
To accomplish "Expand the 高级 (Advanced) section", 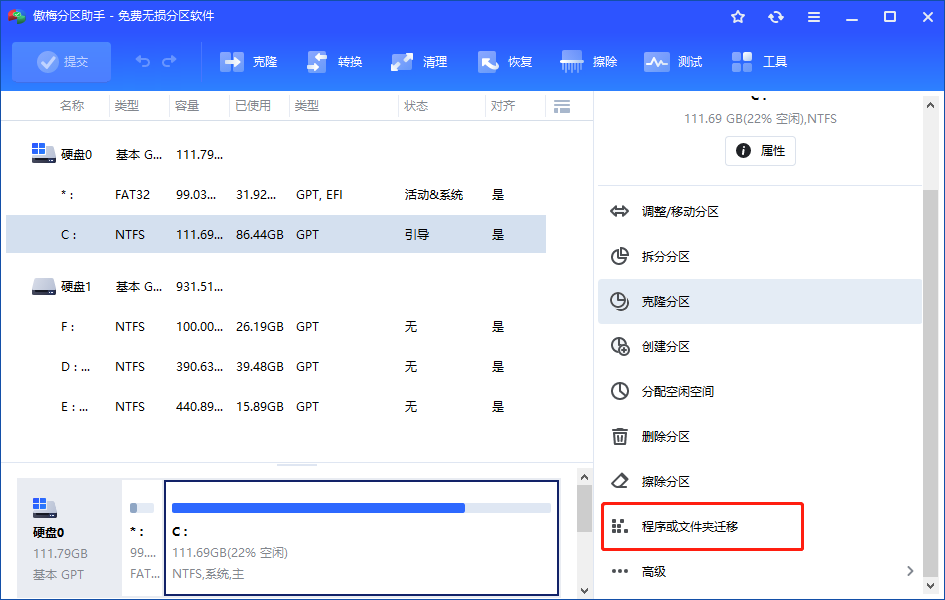I will (702, 571).
